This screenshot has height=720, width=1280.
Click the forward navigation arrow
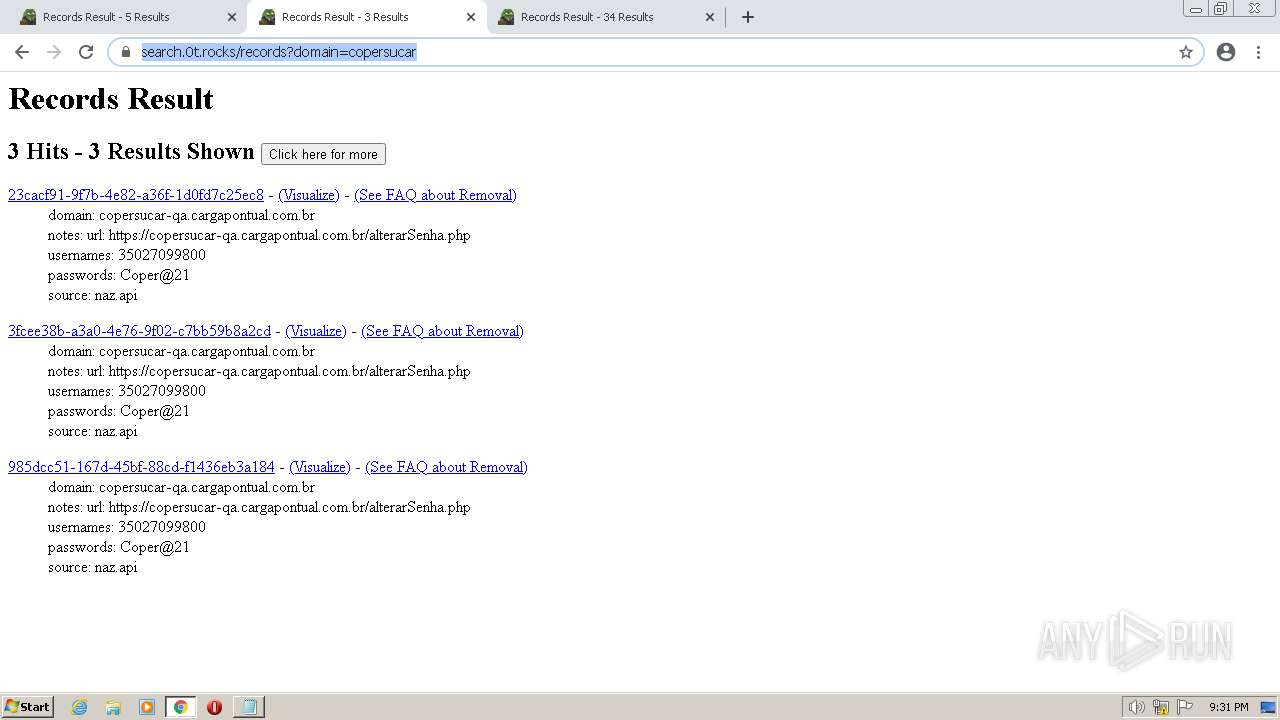click(x=54, y=52)
